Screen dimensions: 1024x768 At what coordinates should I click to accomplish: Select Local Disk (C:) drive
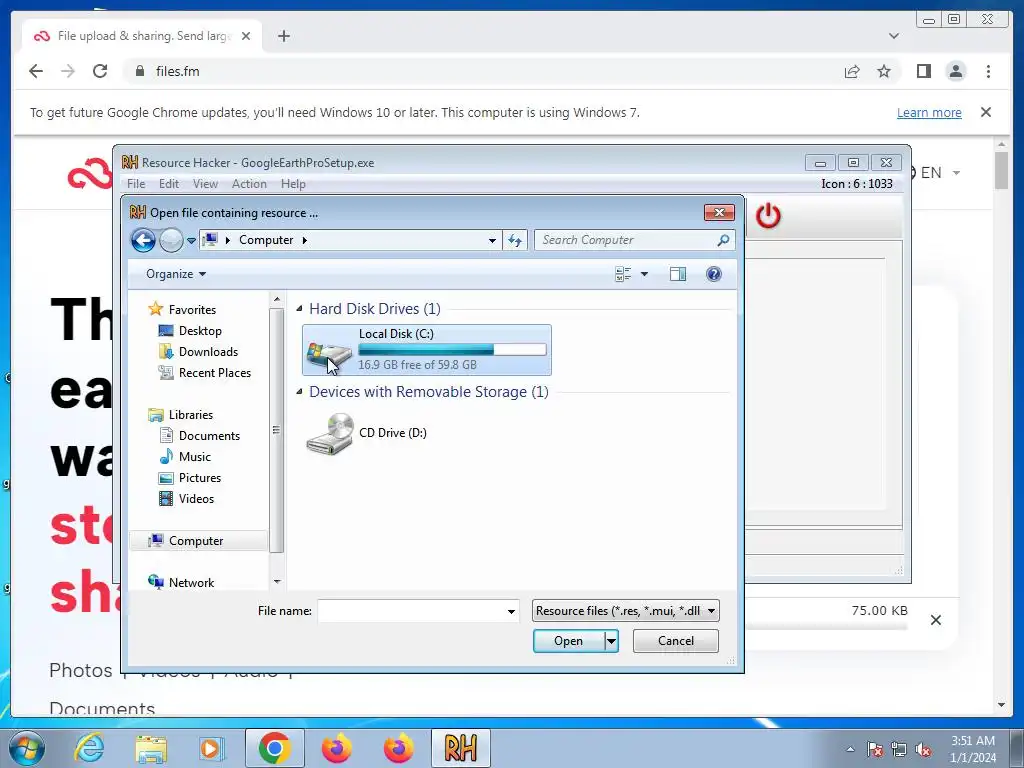tap(426, 350)
